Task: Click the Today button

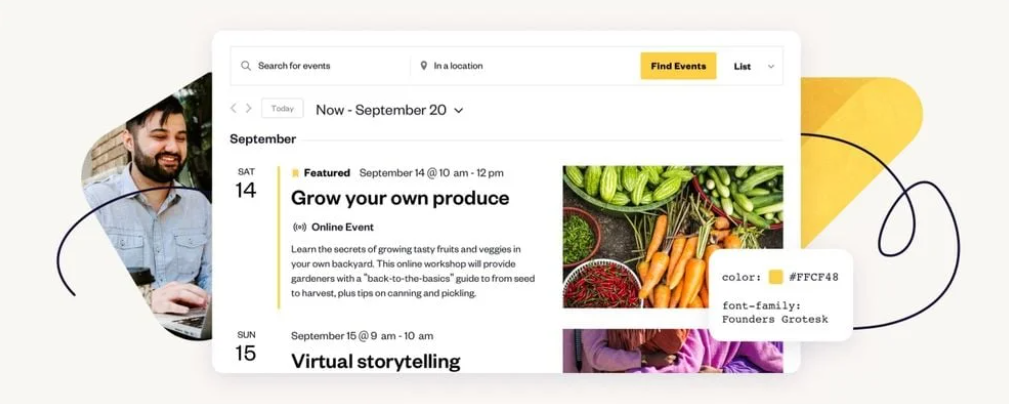Action: [282, 108]
